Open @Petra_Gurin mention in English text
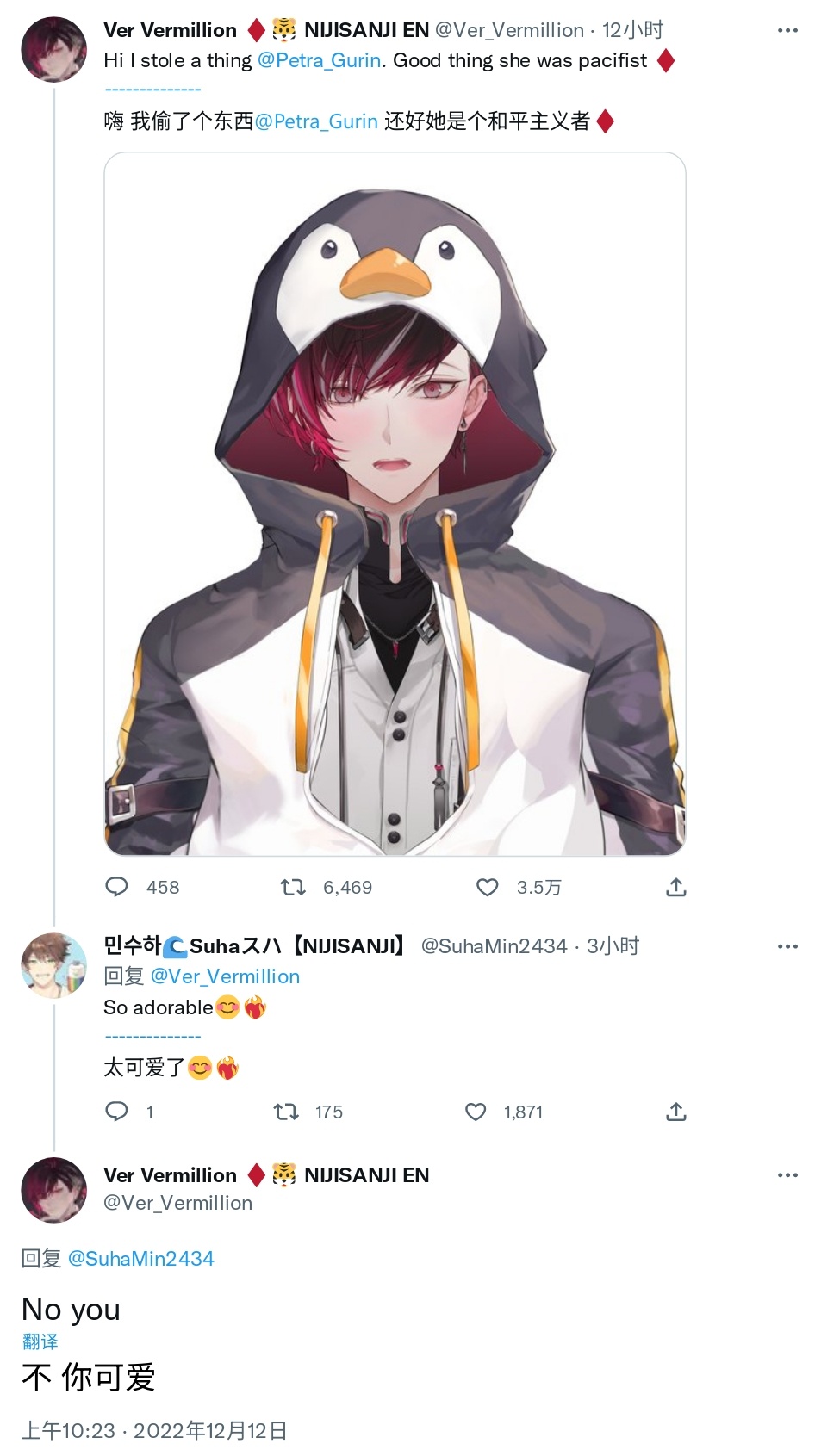Image resolution: width=815 pixels, height=1456 pixels. click(x=319, y=60)
